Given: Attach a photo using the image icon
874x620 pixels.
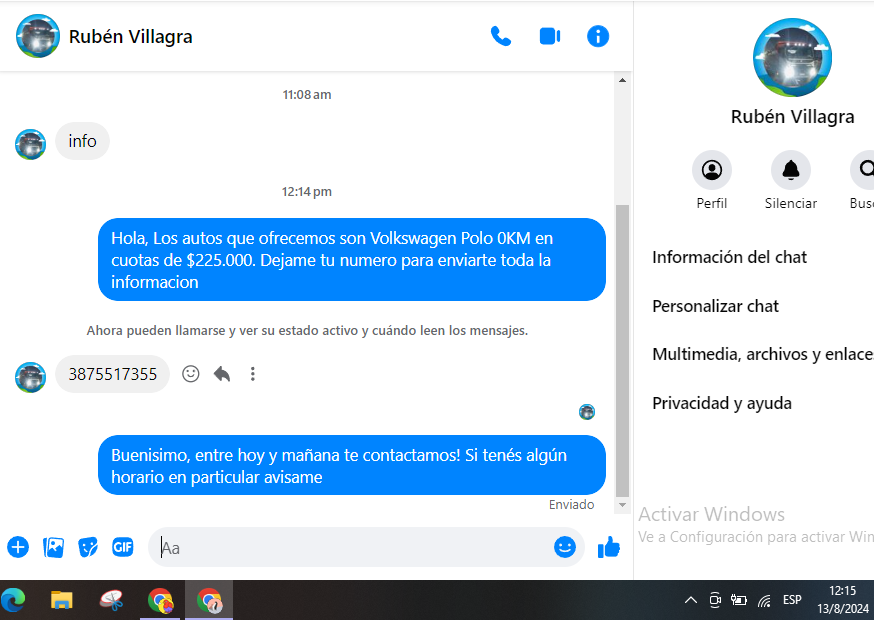Looking at the screenshot, I should coord(54,548).
